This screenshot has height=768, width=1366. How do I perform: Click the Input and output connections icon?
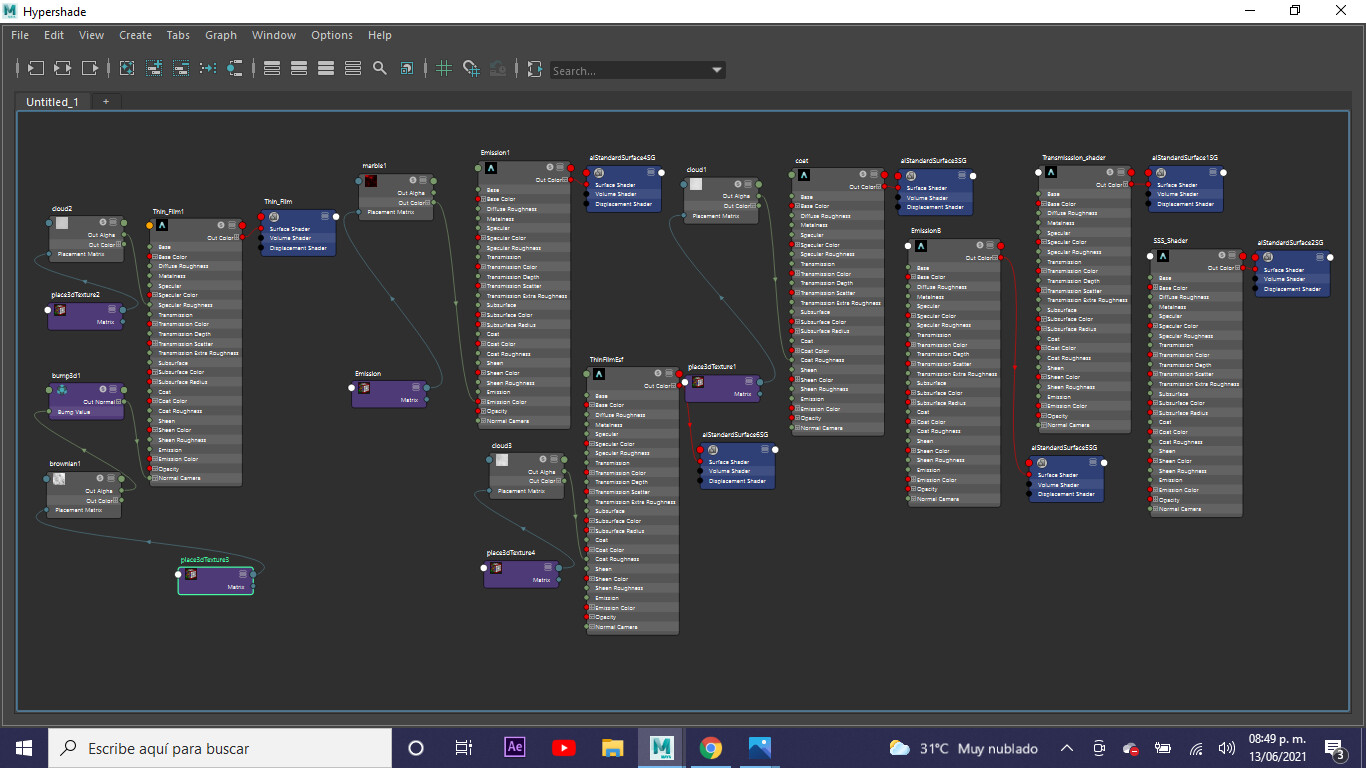[x=61, y=68]
